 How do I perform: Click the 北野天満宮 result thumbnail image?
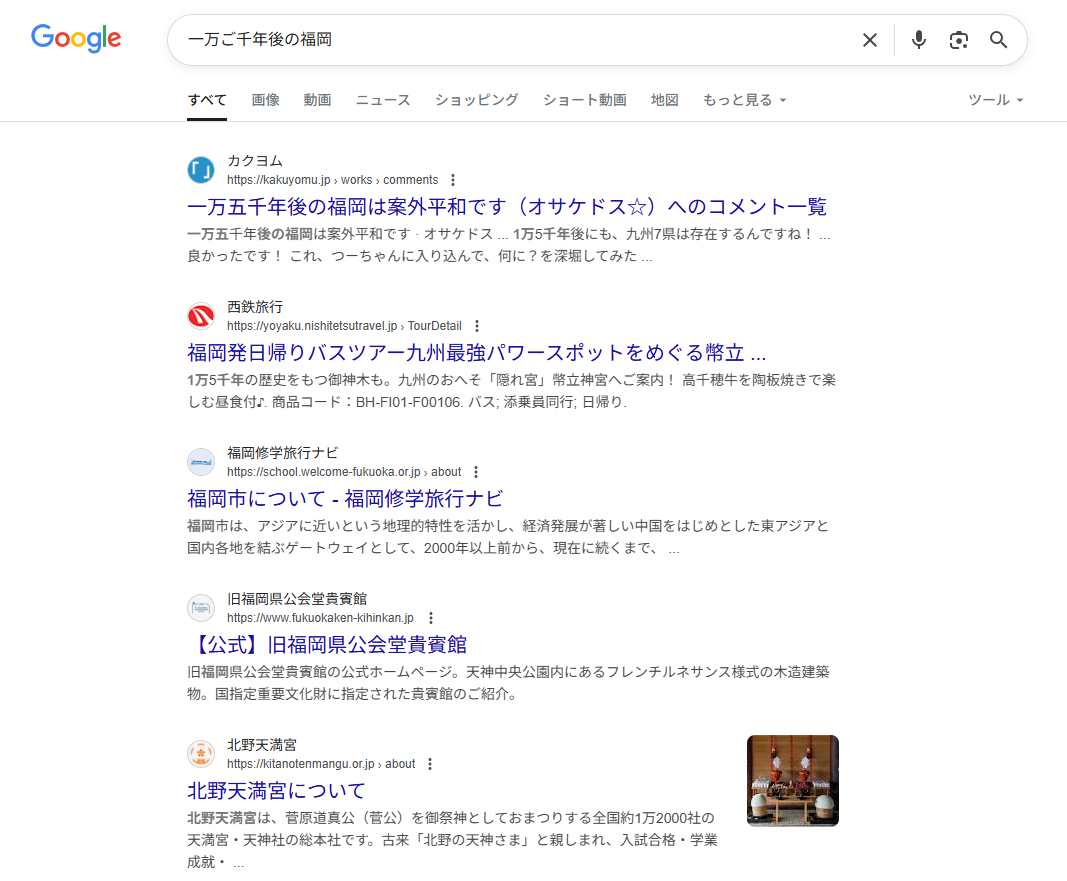(x=792, y=781)
